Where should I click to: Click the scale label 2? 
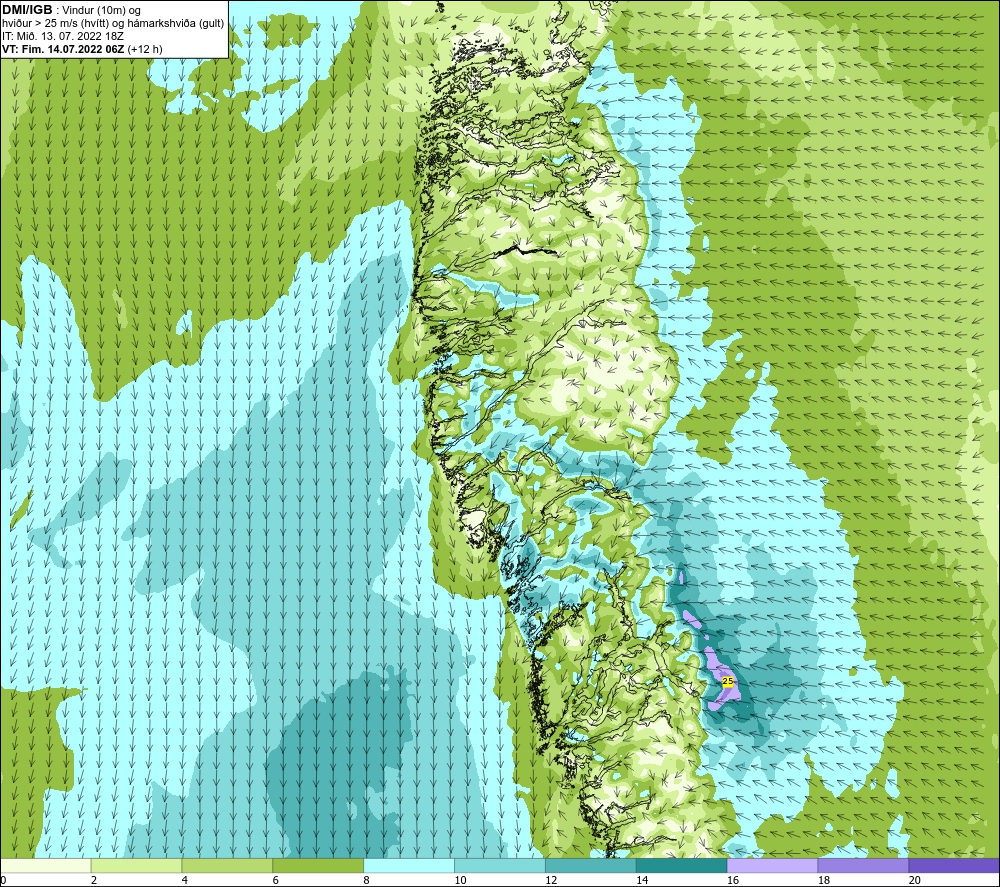[94, 880]
